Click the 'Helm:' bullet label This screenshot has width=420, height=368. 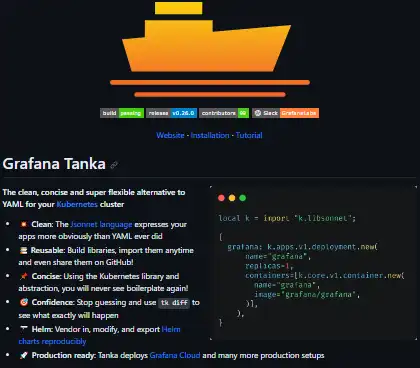pyautogui.click(x=42, y=329)
